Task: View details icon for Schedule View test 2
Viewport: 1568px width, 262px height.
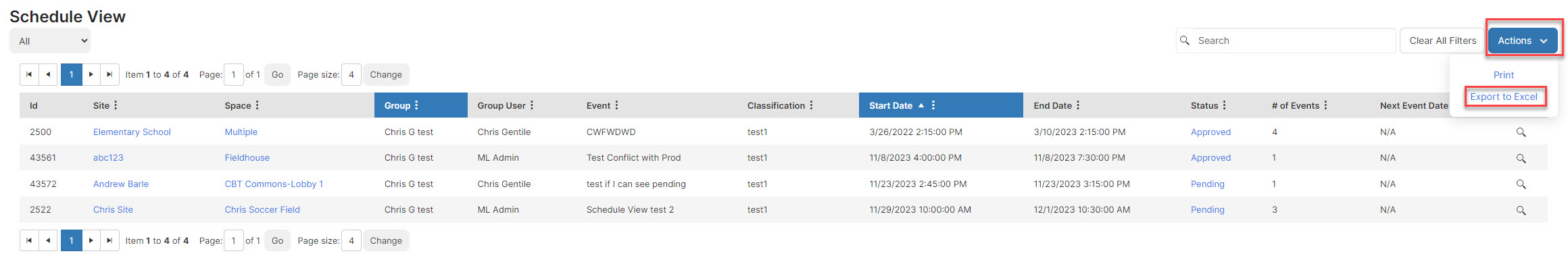Action: (x=1521, y=210)
